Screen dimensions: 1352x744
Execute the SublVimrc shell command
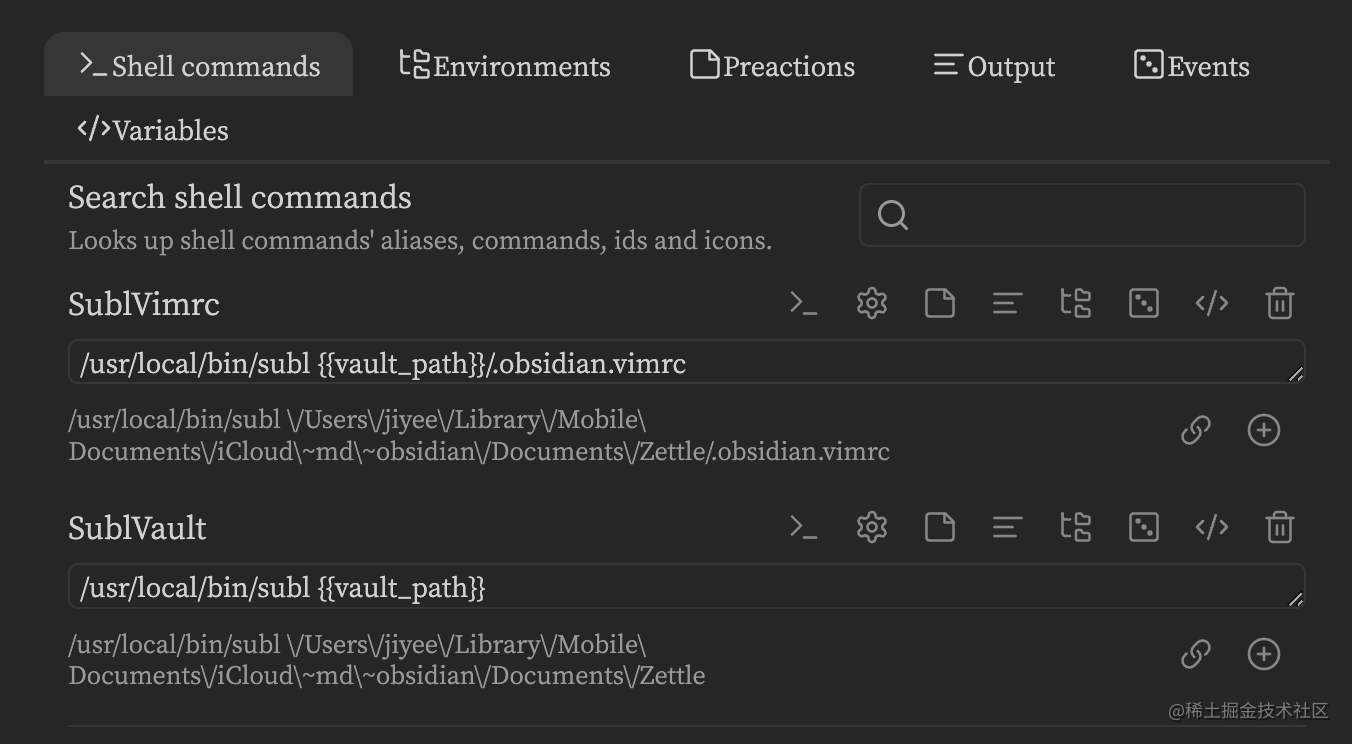804,303
